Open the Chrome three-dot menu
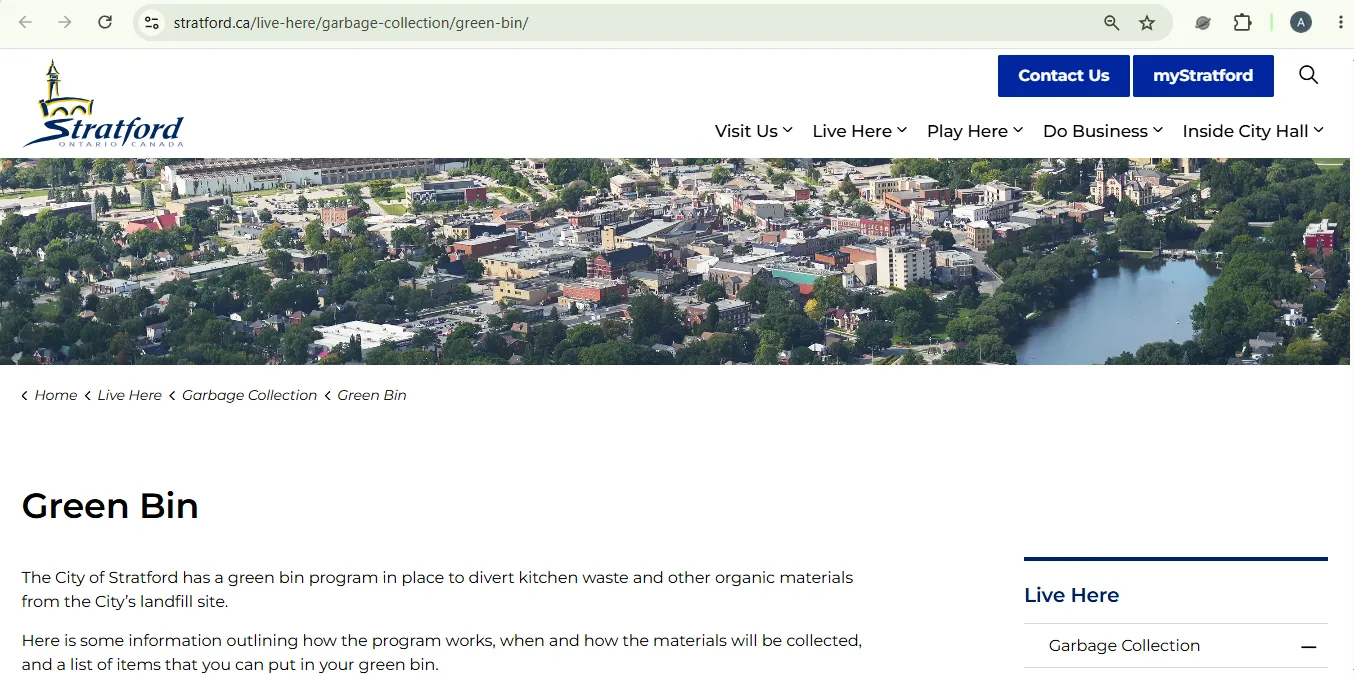This screenshot has height=679, width=1354. click(x=1340, y=22)
